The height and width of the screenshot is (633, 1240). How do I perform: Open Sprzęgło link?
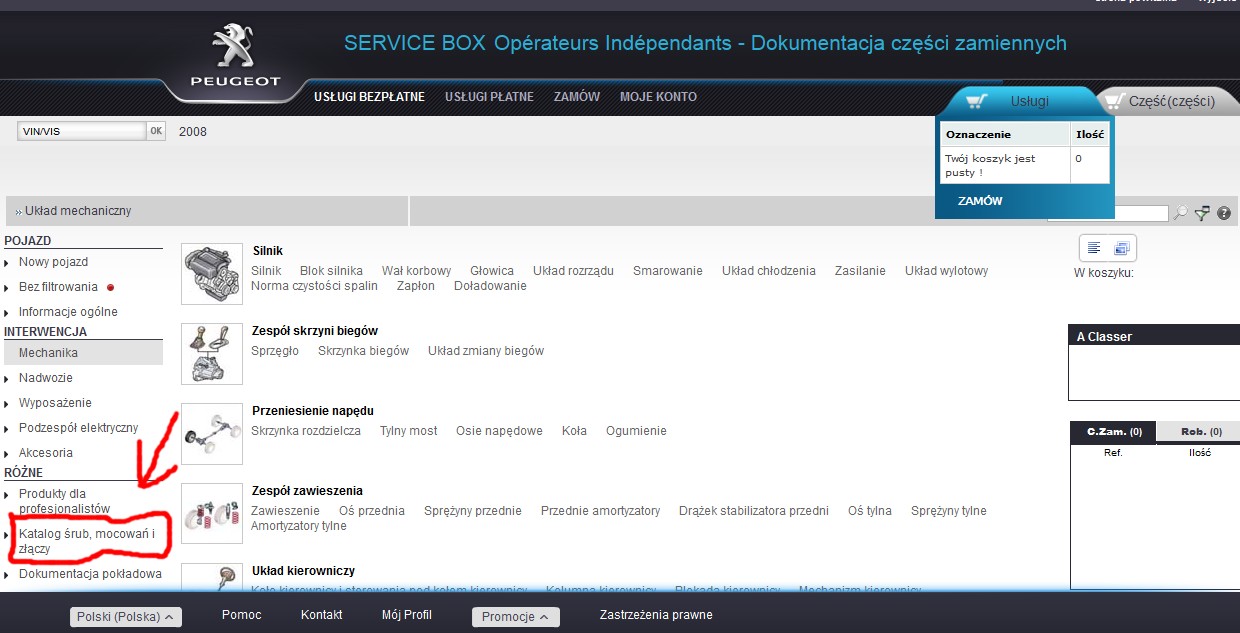click(275, 351)
